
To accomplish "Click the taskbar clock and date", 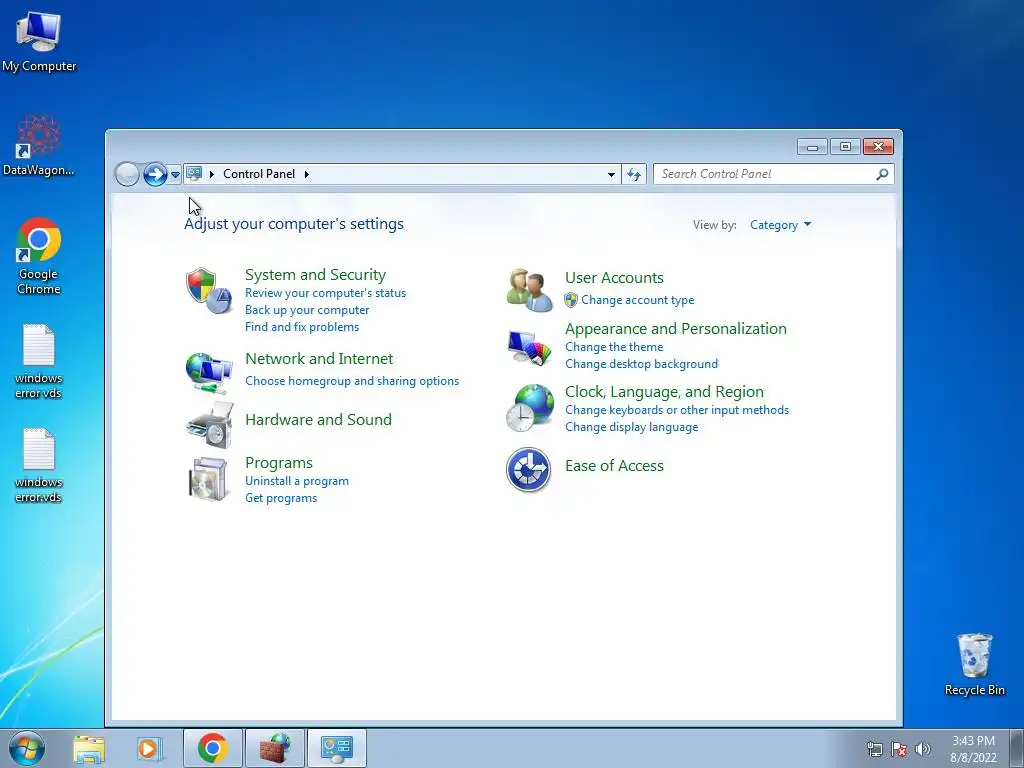I will click(x=973, y=749).
